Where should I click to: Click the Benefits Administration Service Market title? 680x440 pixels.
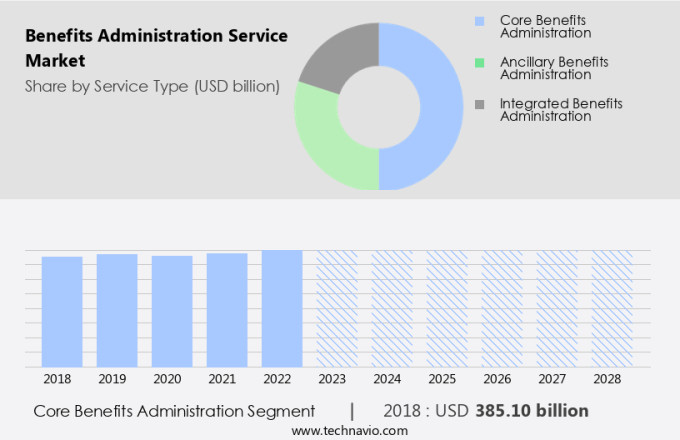coord(156,48)
